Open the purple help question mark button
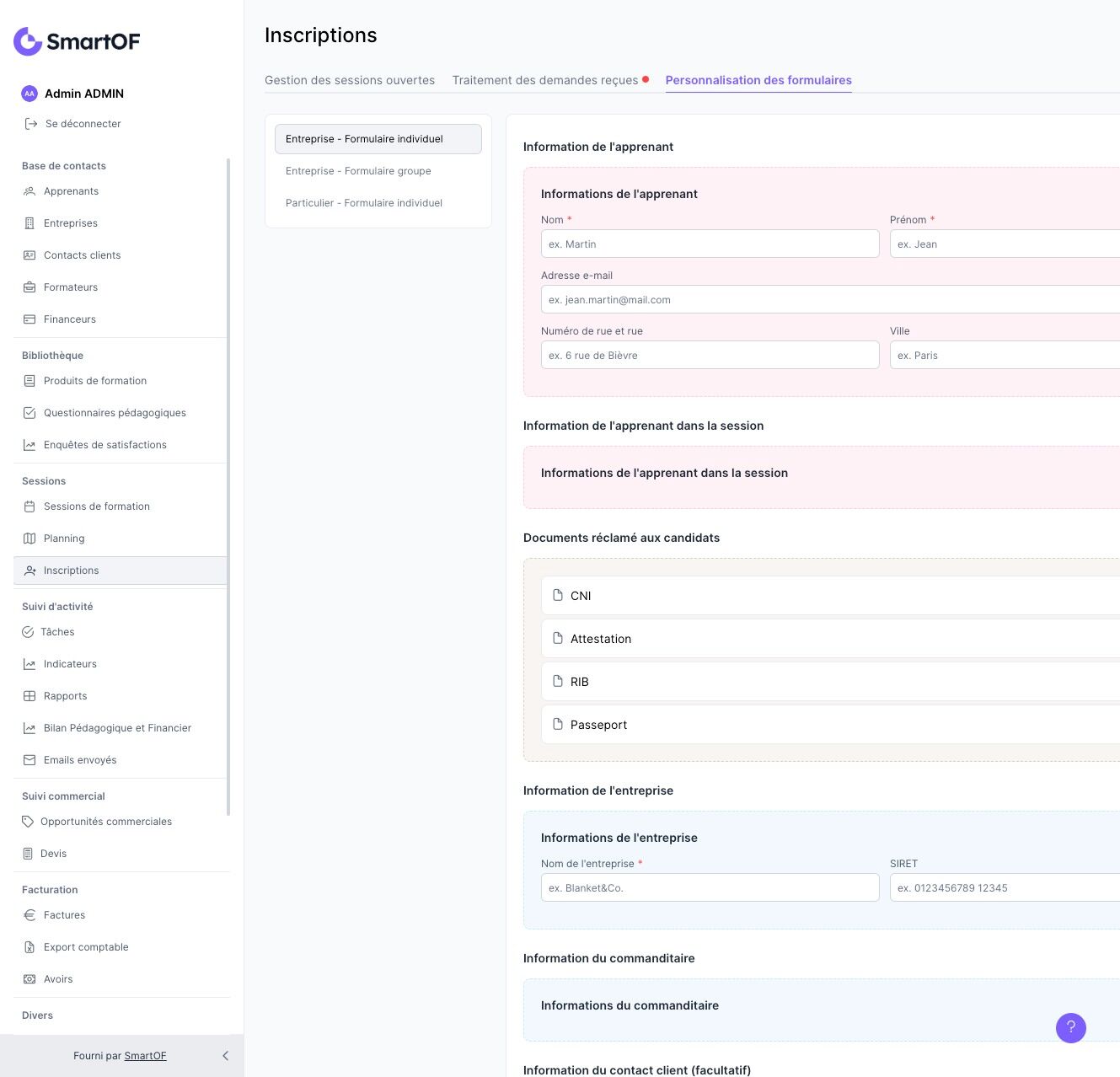 1071,1027
